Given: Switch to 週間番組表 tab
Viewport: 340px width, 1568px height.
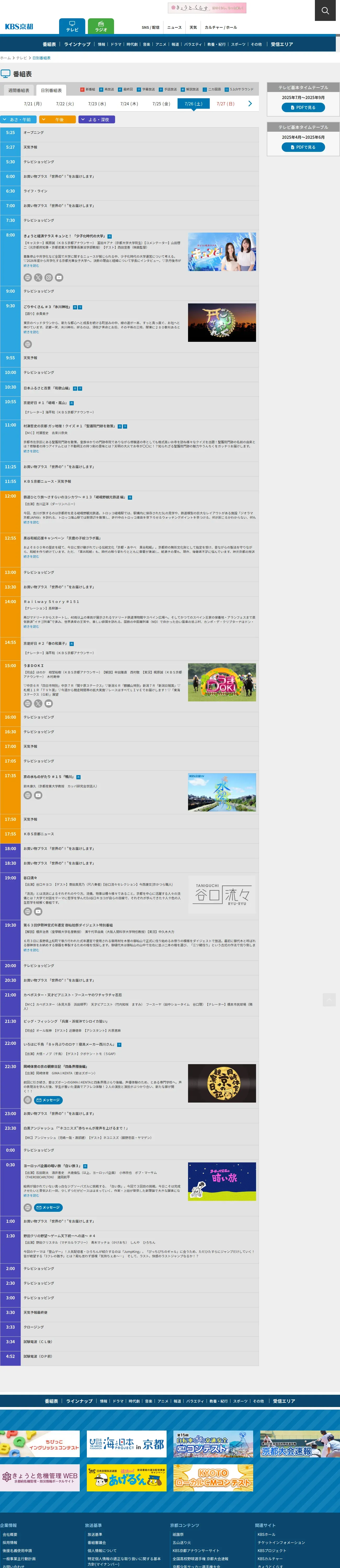Looking at the screenshot, I should click(x=19, y=90).
